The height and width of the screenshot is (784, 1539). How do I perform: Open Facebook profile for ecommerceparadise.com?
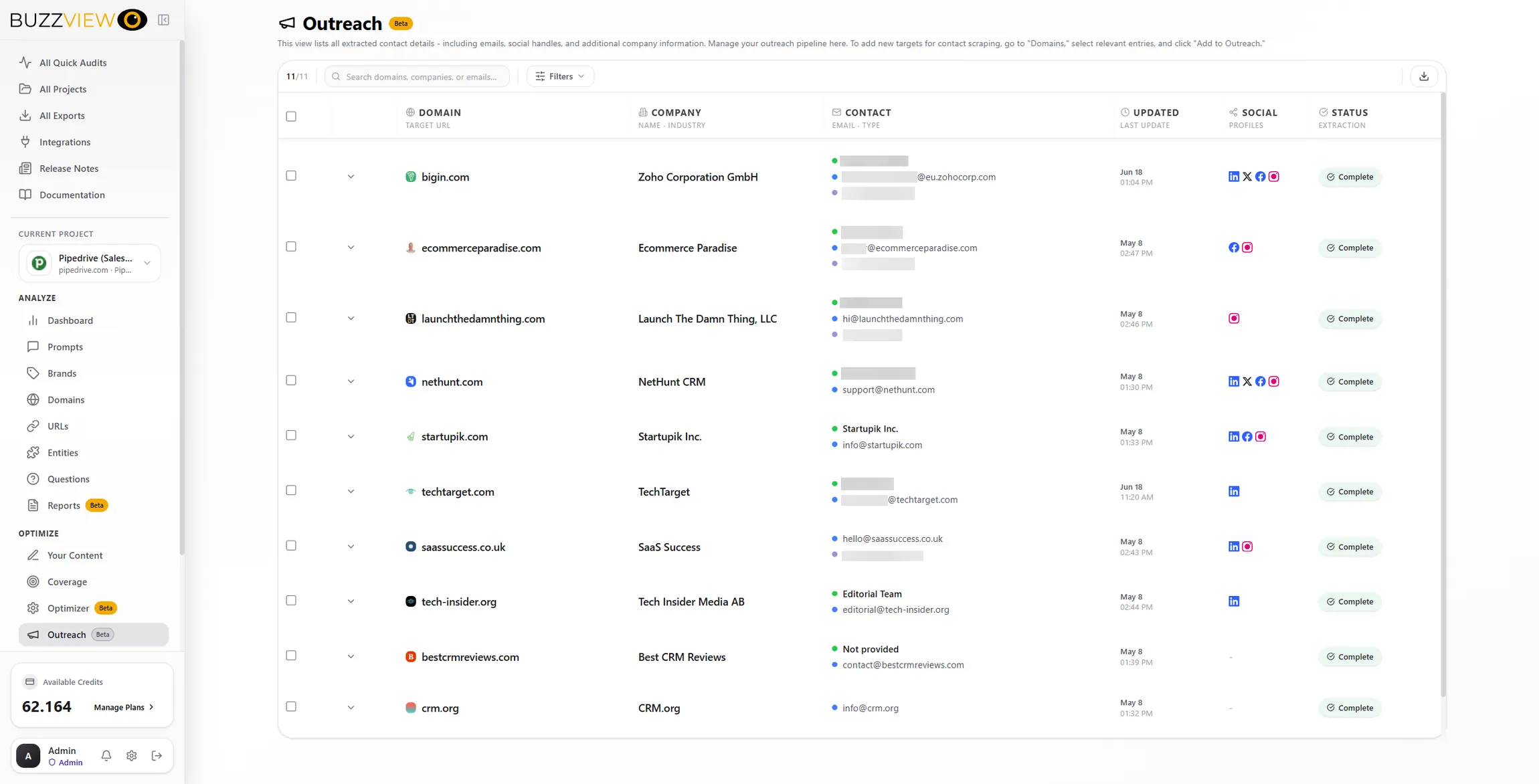click(x=1233, y=248)
